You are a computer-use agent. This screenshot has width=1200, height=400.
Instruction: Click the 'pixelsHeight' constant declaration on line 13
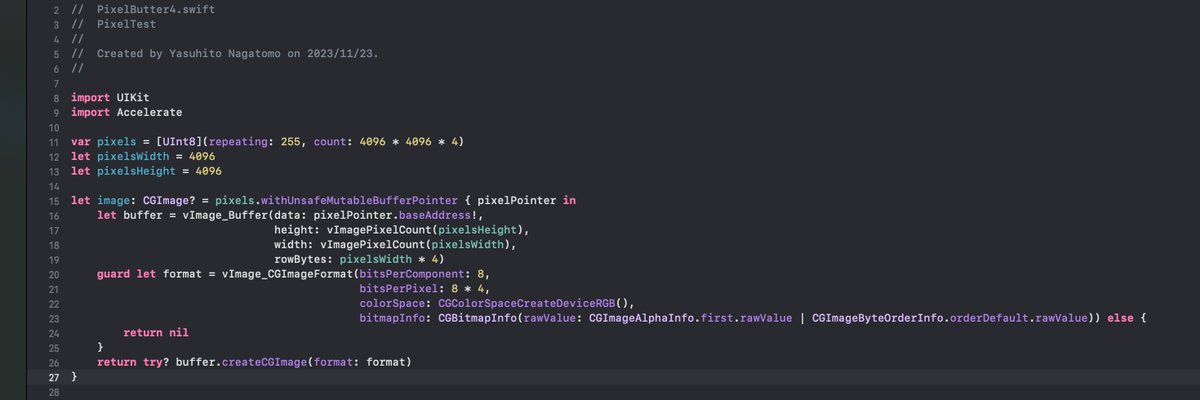pyautogui.click(x=136, y=171)
